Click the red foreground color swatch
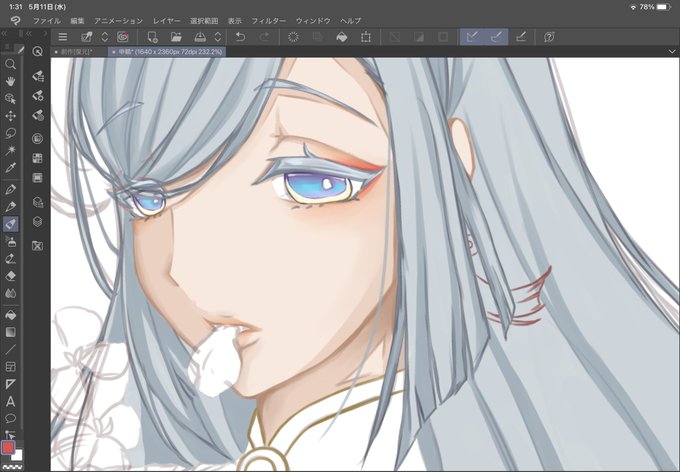This screenshot has height=472, width=680. [8, 447]
